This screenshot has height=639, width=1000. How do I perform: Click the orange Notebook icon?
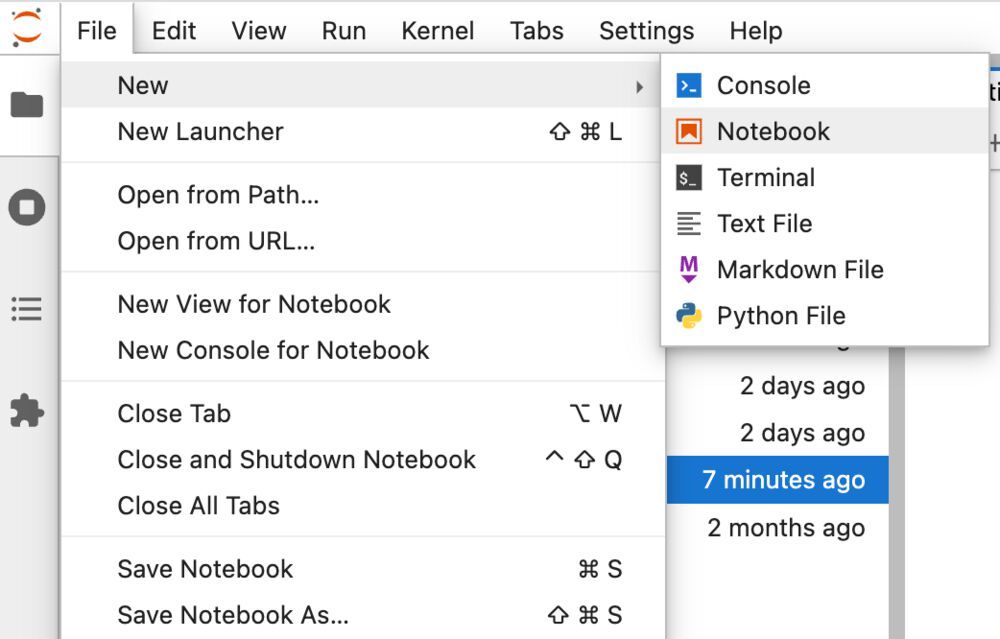click(689, 132)
